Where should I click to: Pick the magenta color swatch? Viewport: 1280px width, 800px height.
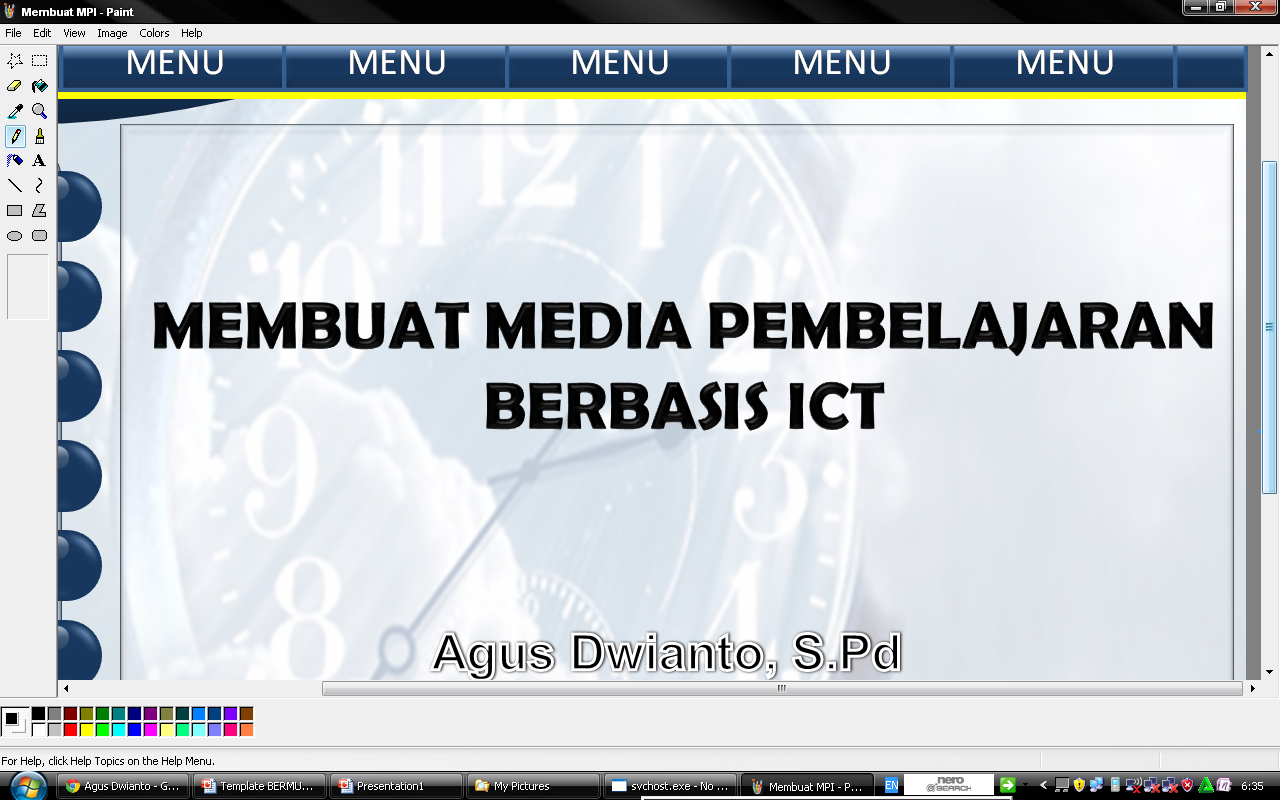150,730
